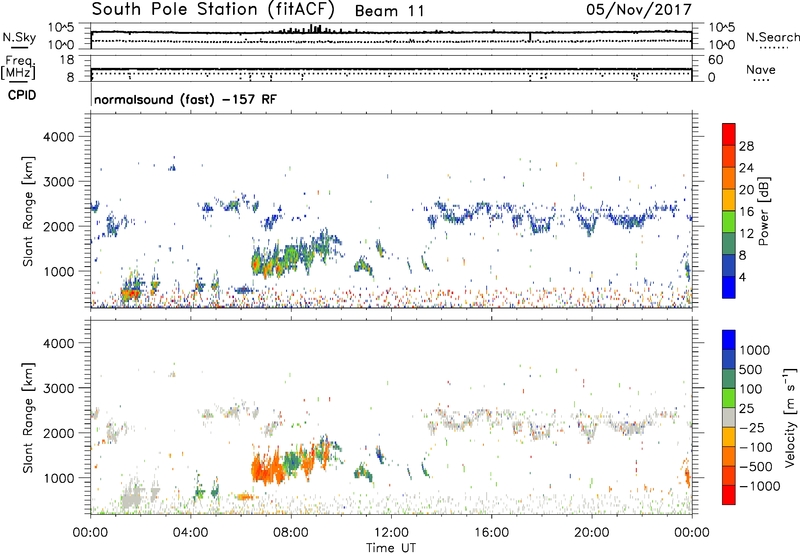Click the grey segment of Velocity colorbar
The image size is (800, 554).
click(729, 417)
